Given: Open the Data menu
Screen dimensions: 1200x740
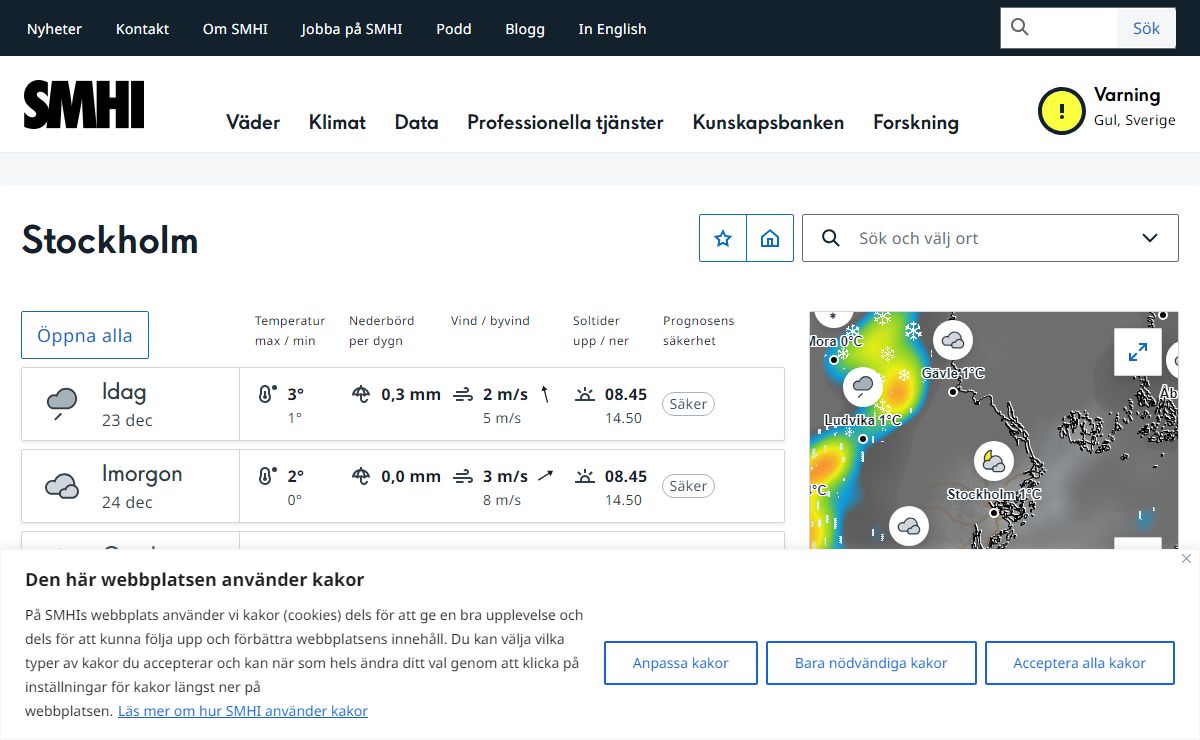Looking at the screenshot, I should point(416,122).
